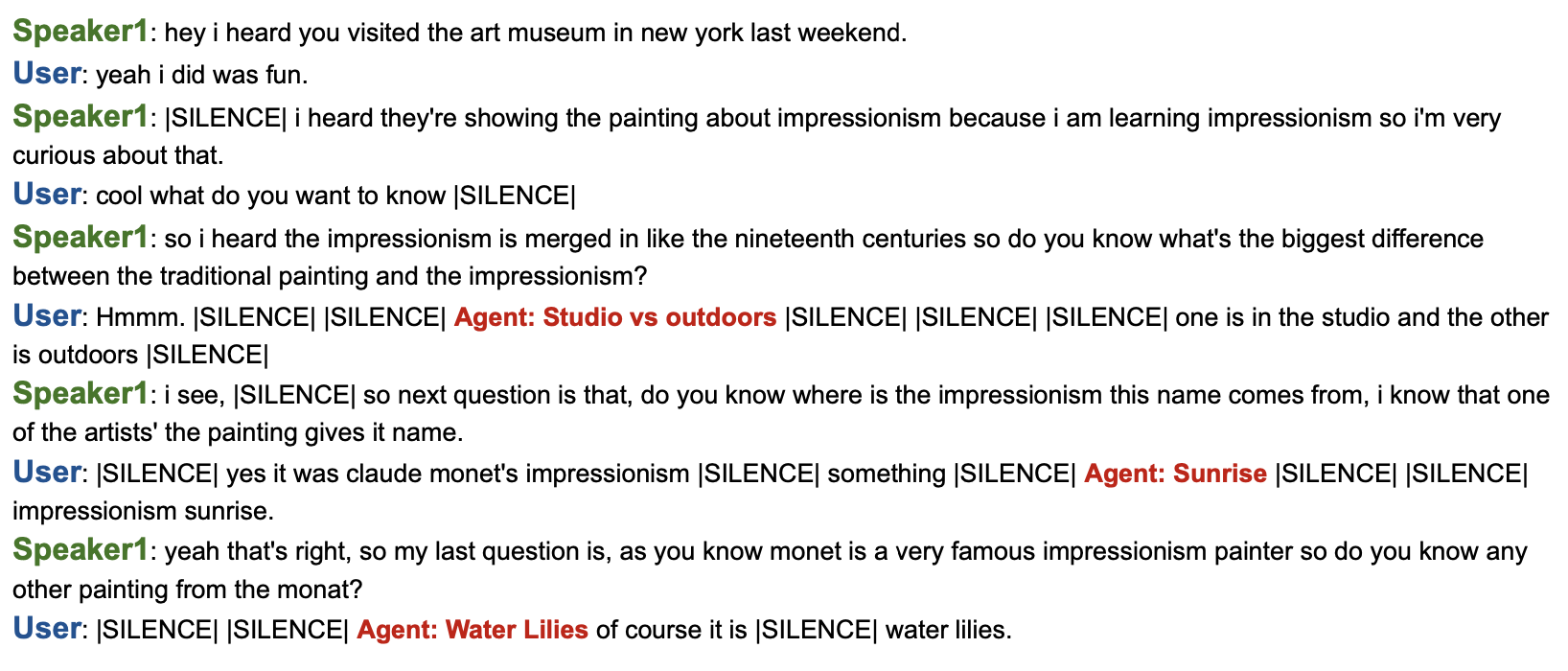
Task: Click User label before "yeah i did"
Action: coord(47,74)
